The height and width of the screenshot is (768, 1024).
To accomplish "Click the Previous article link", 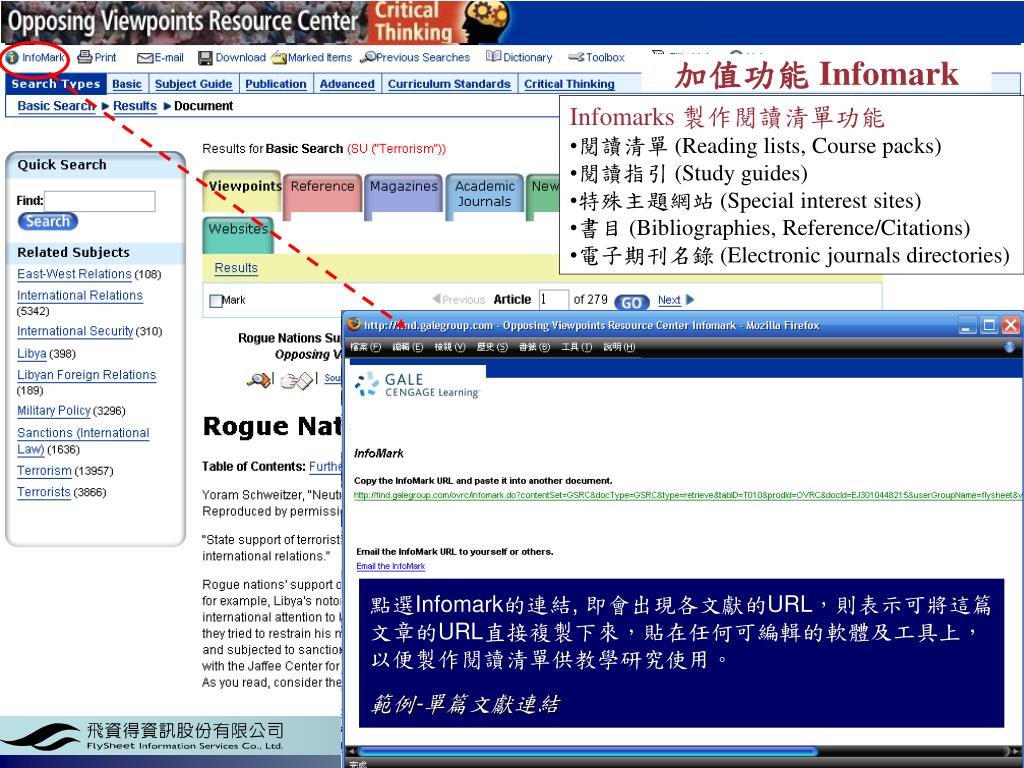I will click(x=458, y=300).
